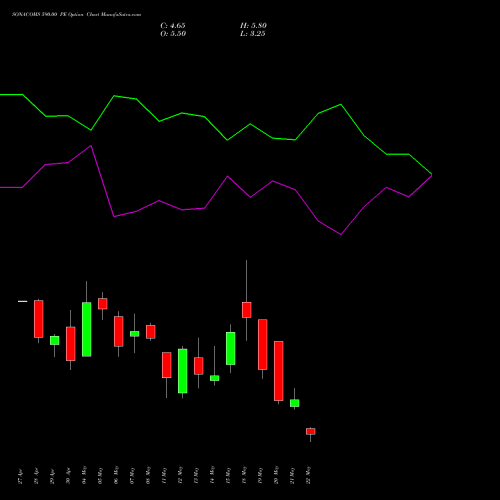Select the small green candlestick for 21 May

point(295,403)
